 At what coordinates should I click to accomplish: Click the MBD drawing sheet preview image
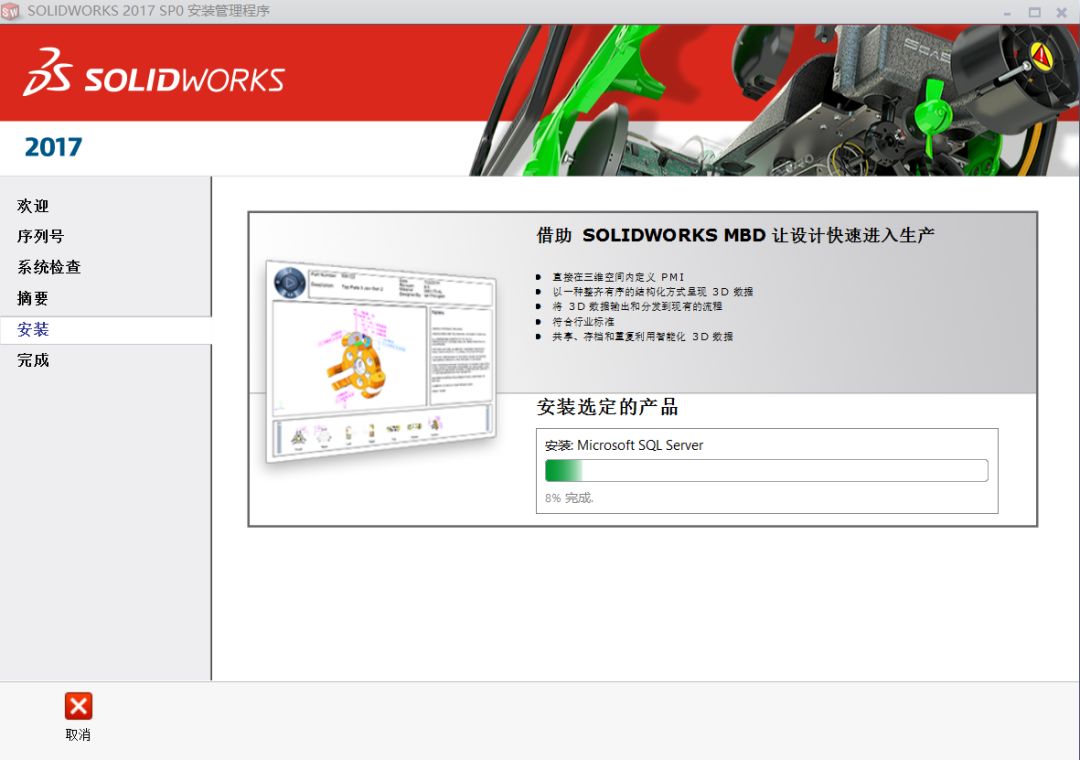[x=381, y=362]
